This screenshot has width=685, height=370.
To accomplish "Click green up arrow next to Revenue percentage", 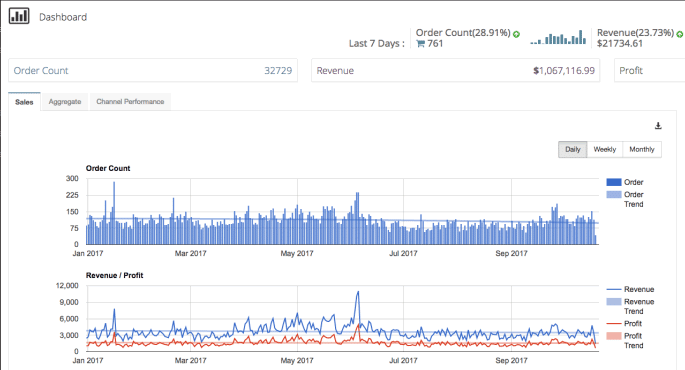I will pos(680,34).
